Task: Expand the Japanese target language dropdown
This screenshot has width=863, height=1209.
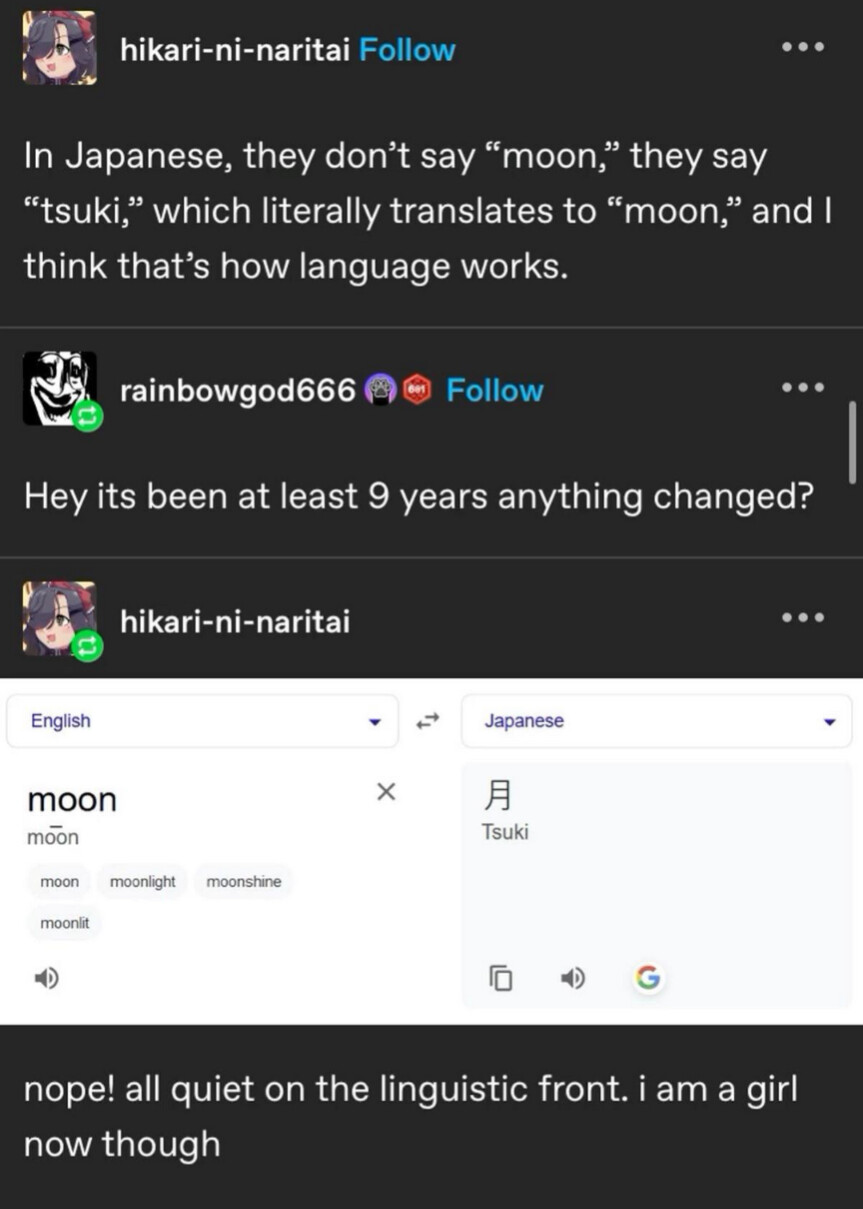Action: (x=828, y=722)
